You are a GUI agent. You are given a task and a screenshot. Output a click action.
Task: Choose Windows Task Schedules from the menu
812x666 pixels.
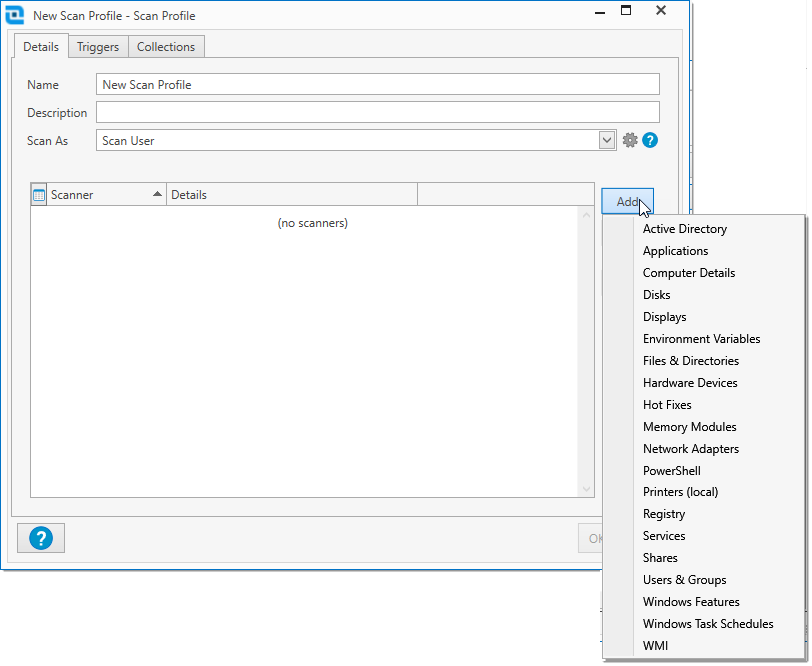point(708,623)
